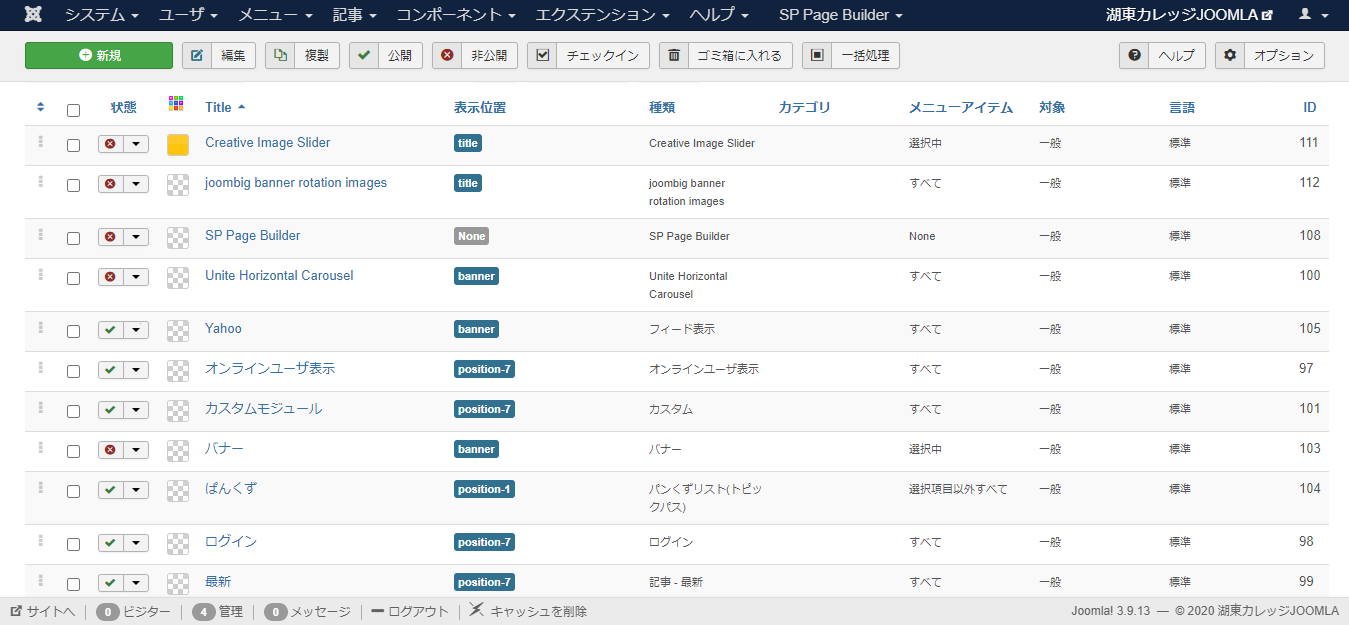Click the green 新規 button
Image resolution: width=1349 pixels, height=625 pixels.
pos(98,55)
